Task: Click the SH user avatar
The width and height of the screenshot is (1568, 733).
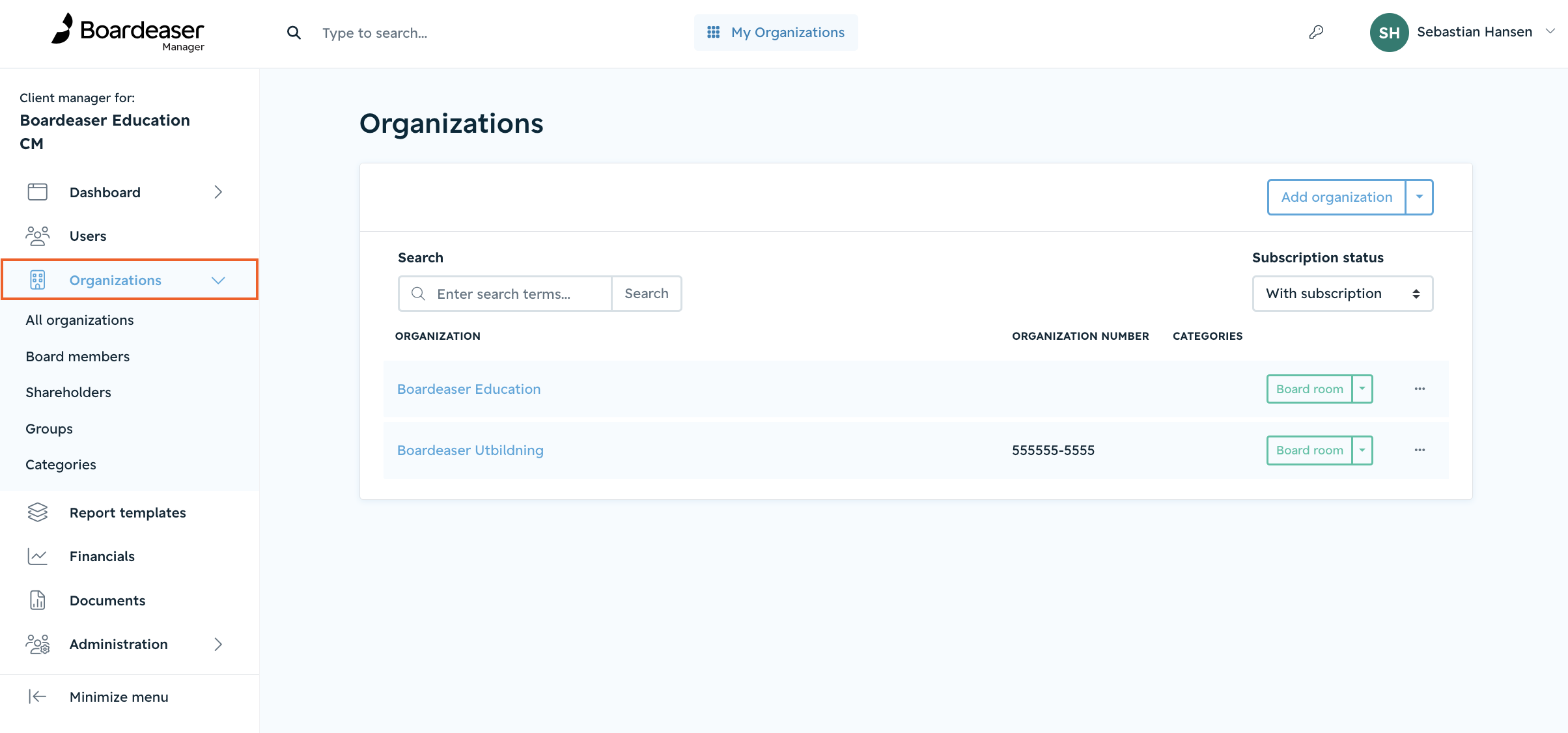Action: (1389, 33)
